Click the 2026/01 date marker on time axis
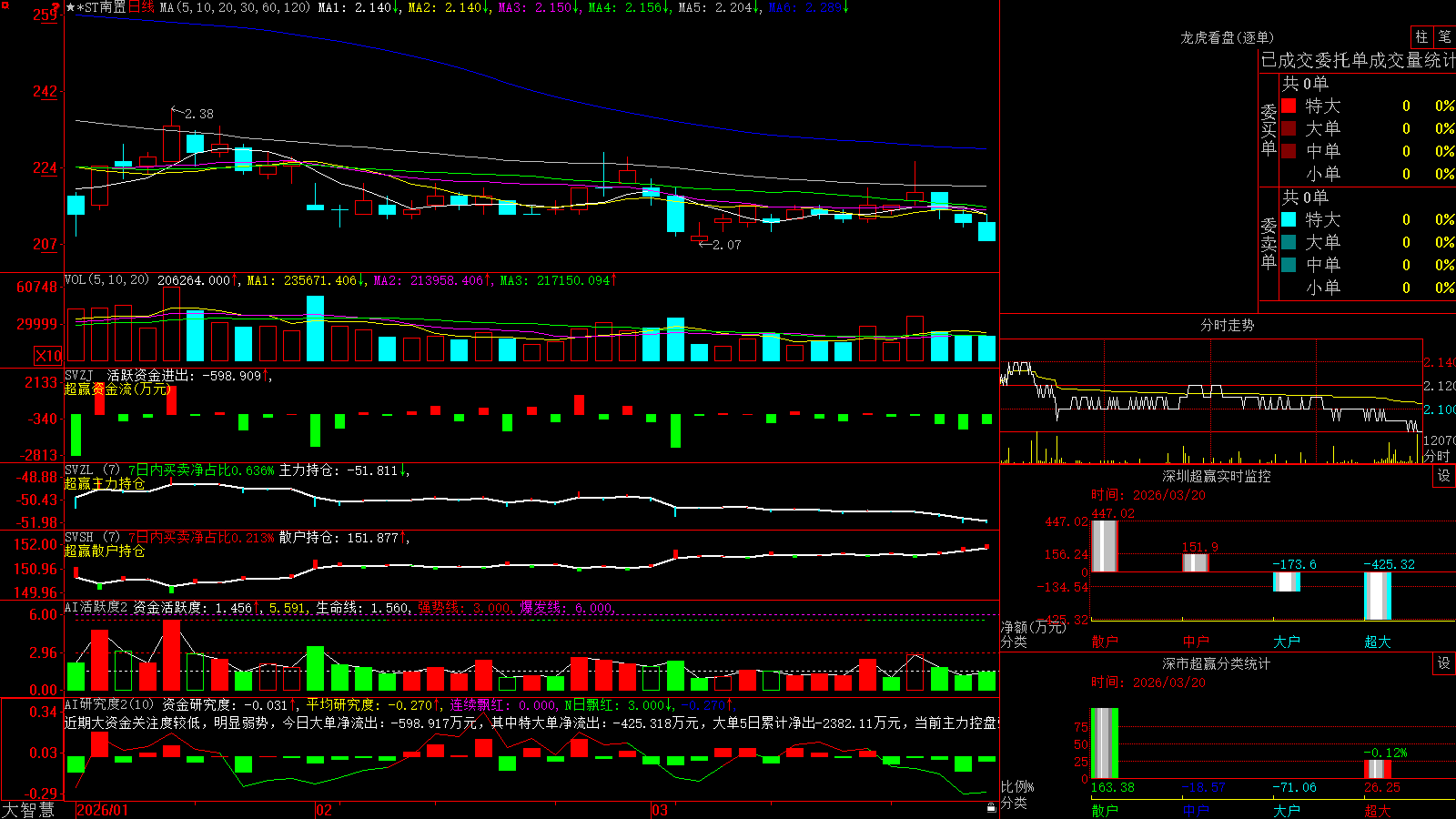This screenshot has height=819, width=1456. 102,810
